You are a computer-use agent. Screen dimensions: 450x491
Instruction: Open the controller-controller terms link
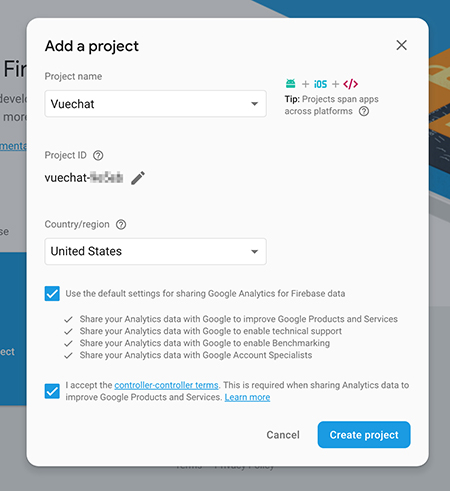[166, 385]
